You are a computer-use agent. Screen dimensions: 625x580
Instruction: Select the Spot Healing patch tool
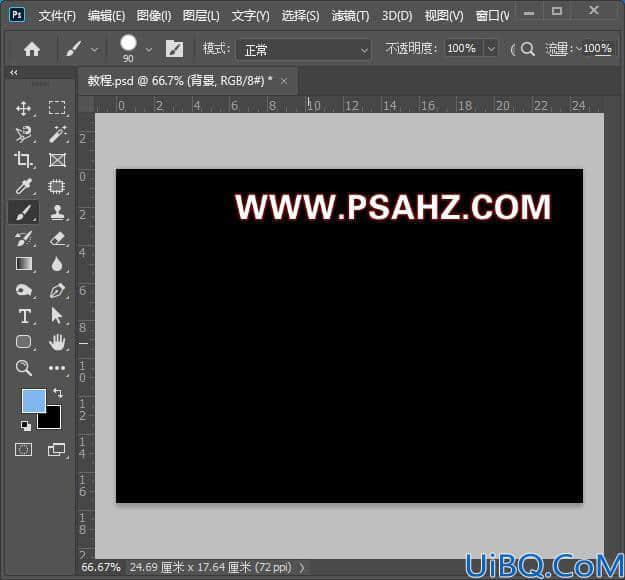pos(57,186)
